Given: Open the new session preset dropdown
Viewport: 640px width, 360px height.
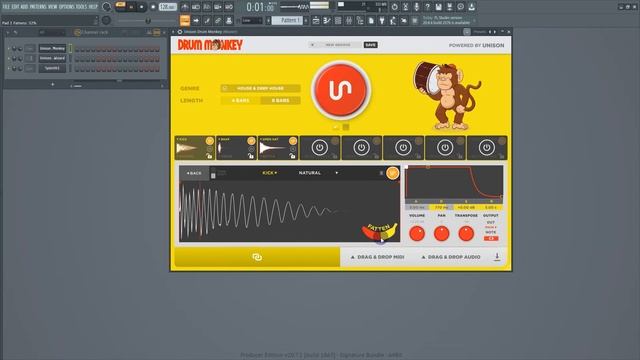Looking at the screenshot, I should click(x=335, y=45).
